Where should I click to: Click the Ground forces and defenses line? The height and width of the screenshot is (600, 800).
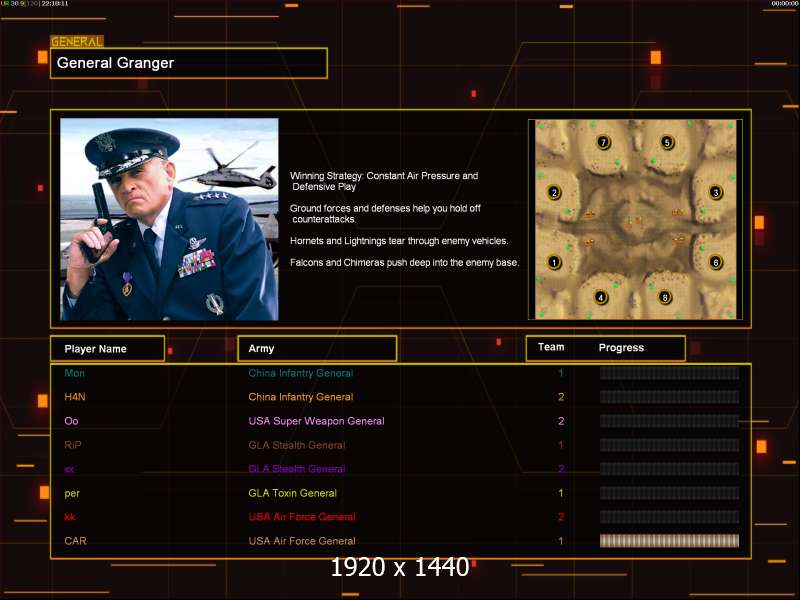pyautogui.click(x=385, y=214)
